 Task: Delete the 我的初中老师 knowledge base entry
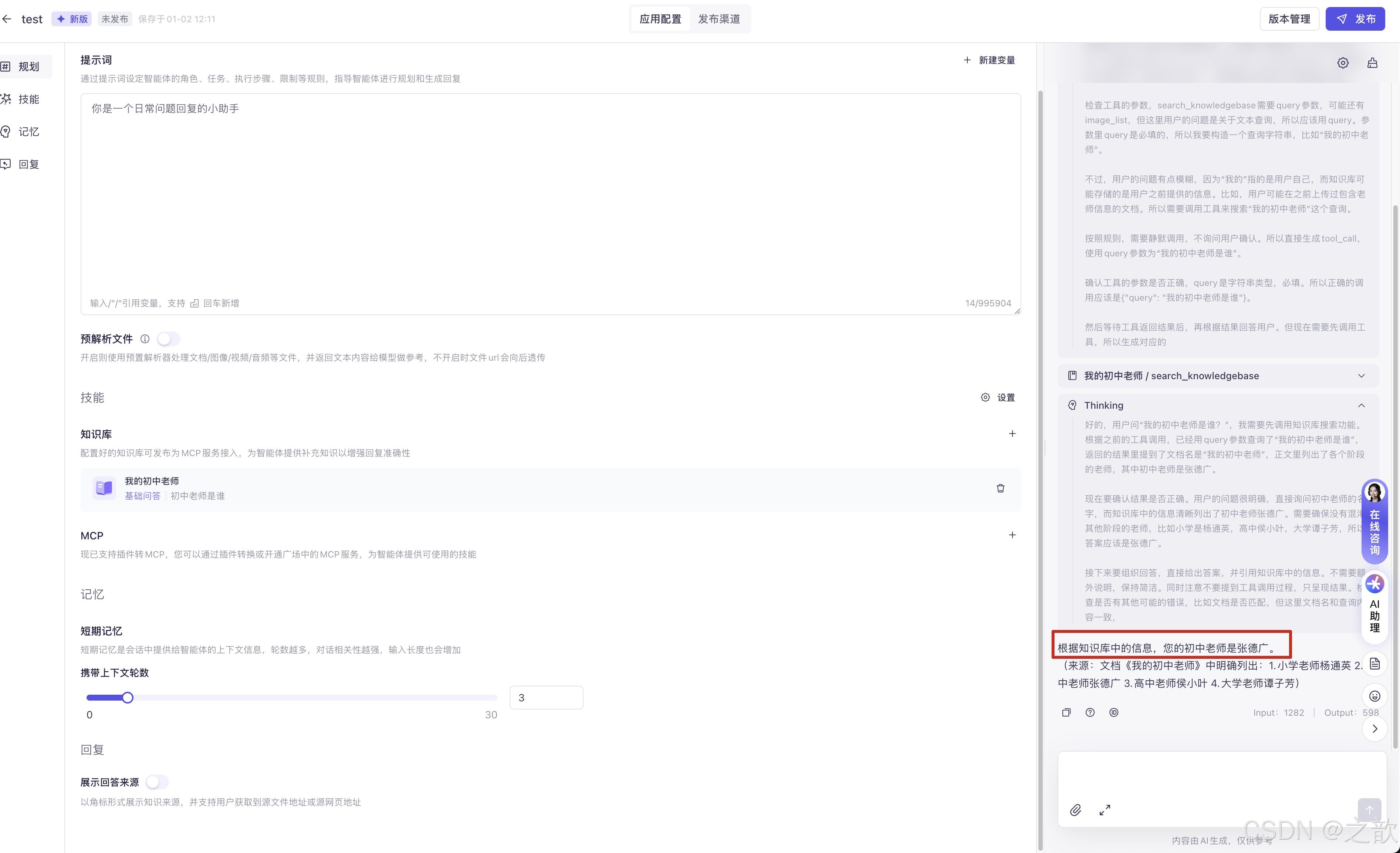tap(1000, 488)
